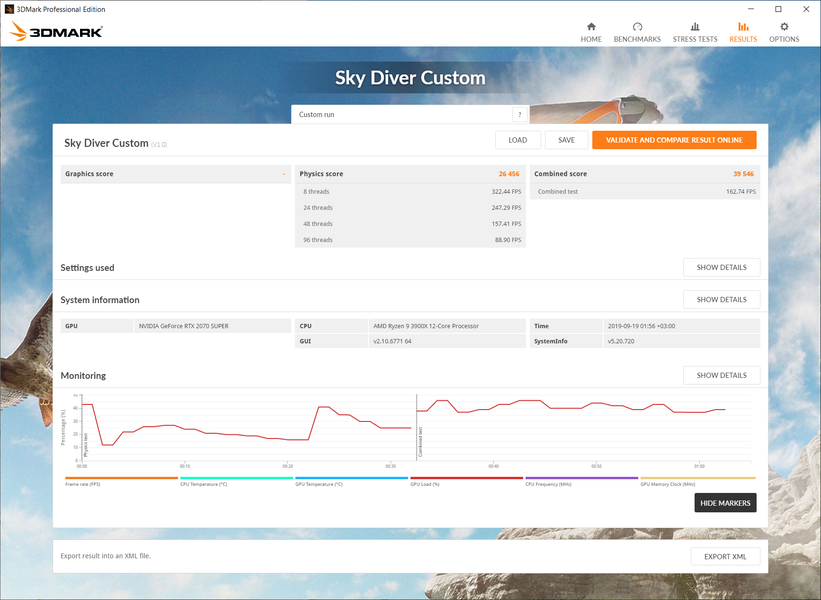The height and width of the screenshot is (600, 821).
Task: Click the LOAD button
Action: click(x=518, y=140)
